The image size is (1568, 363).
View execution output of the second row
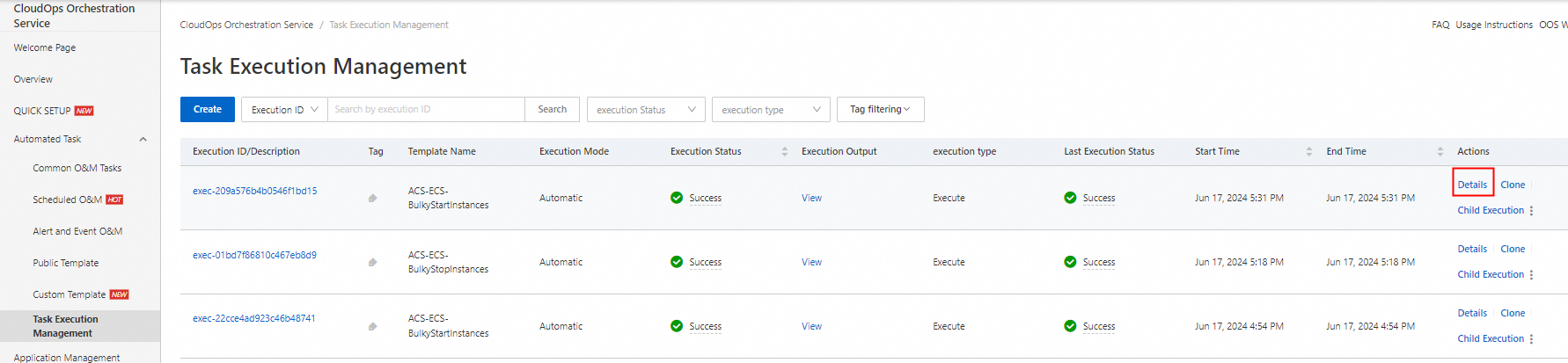click(811, 263)
